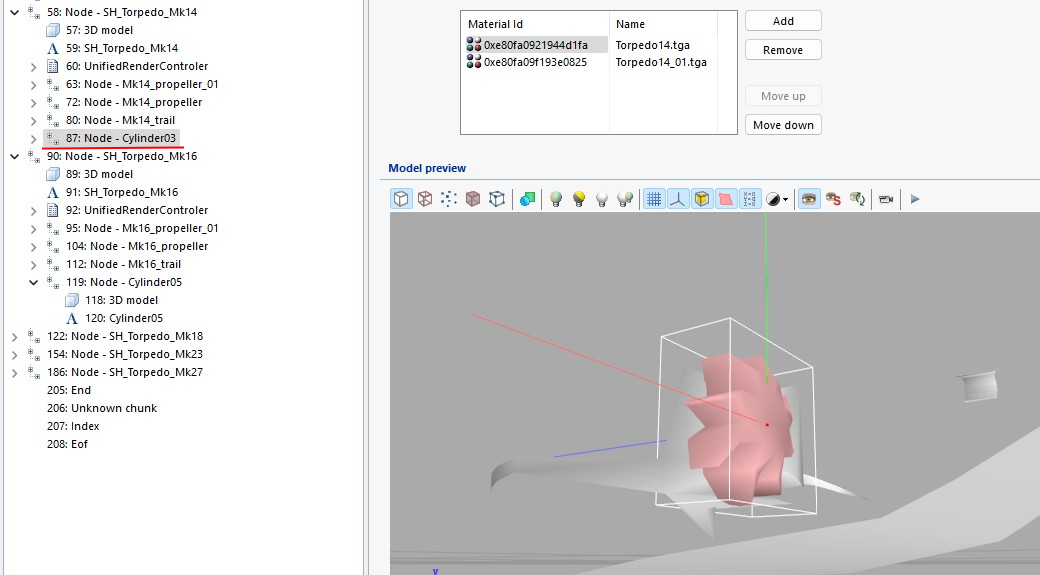This screenshot has width=1040, height=575.
Task: Click the blue sphere and green cube icon
Action: (527, 199)
